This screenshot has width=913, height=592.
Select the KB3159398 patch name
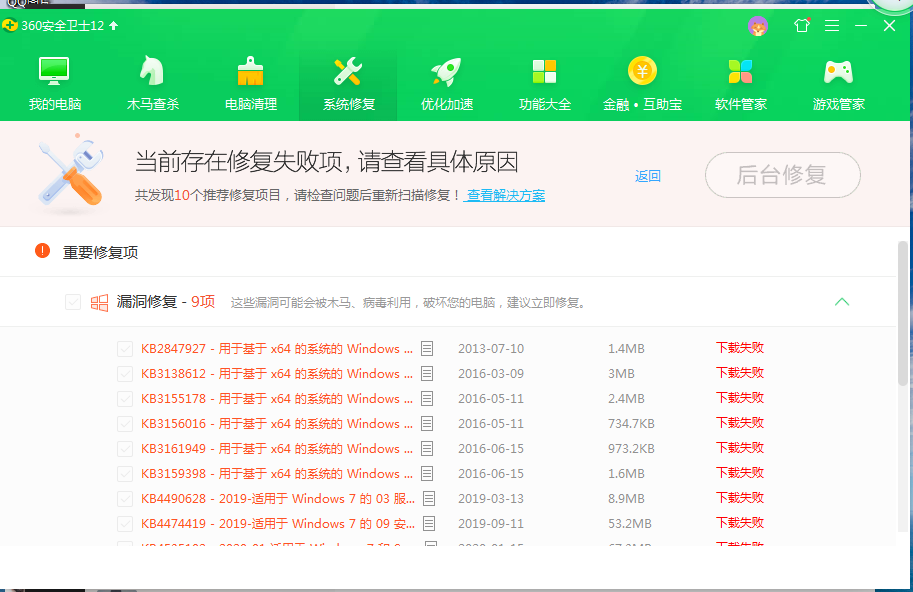277,474
